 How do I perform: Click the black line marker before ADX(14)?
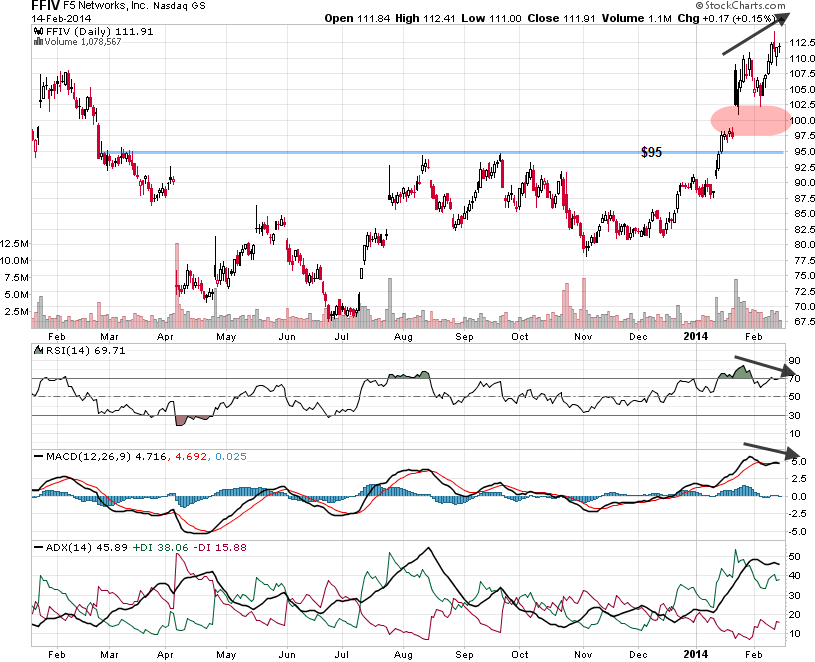[x=38, y=547]
